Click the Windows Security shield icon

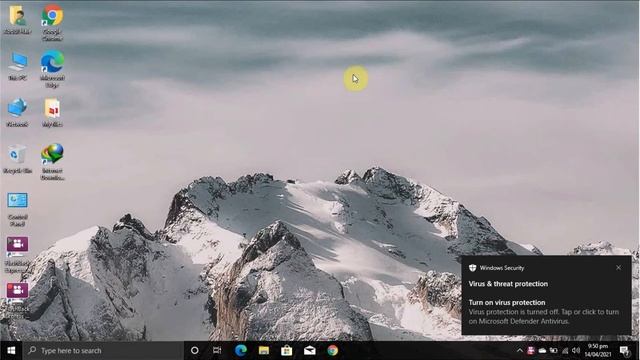click(472, 268)
